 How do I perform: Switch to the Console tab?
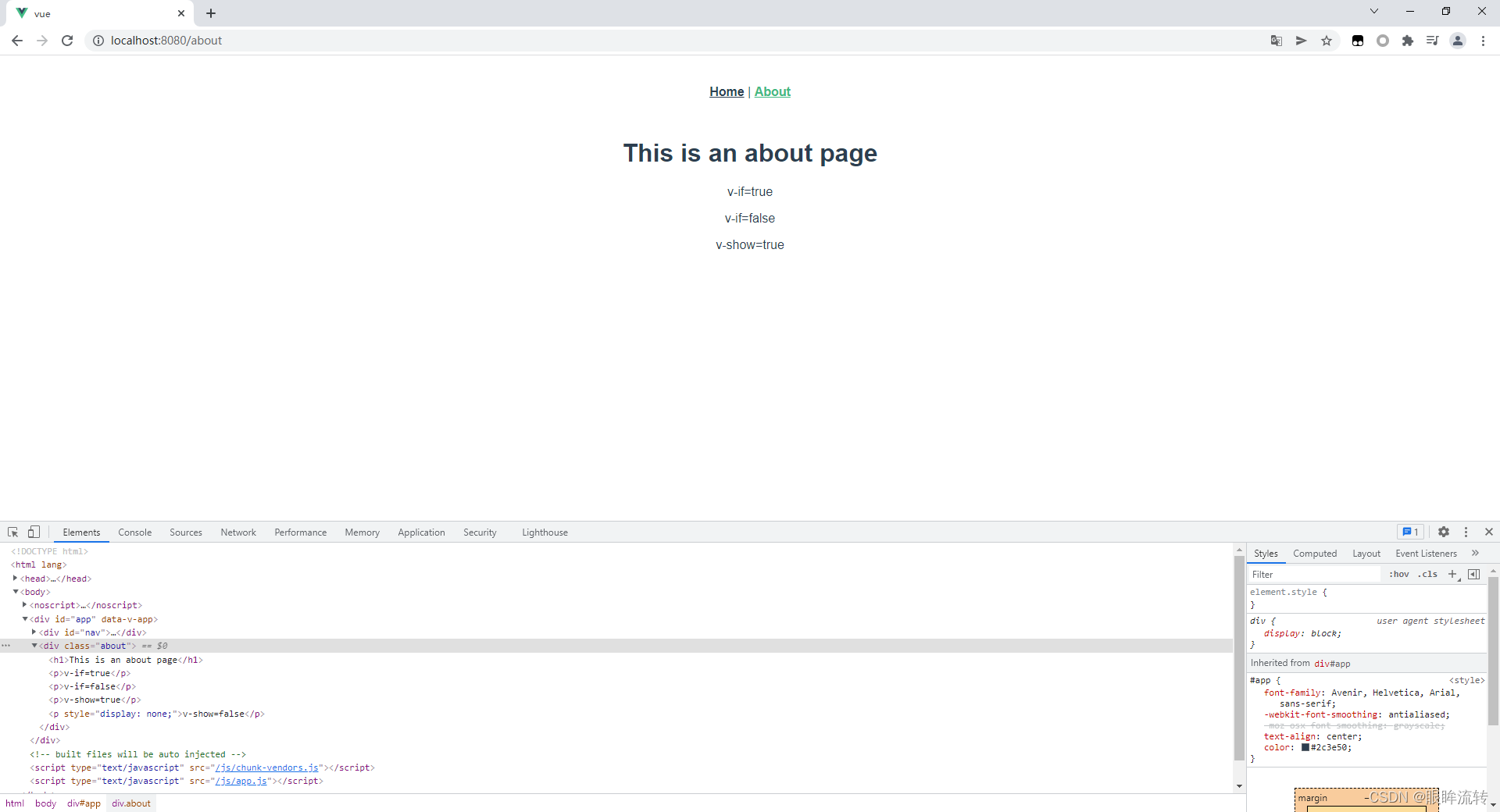click(x=135, y=532)
